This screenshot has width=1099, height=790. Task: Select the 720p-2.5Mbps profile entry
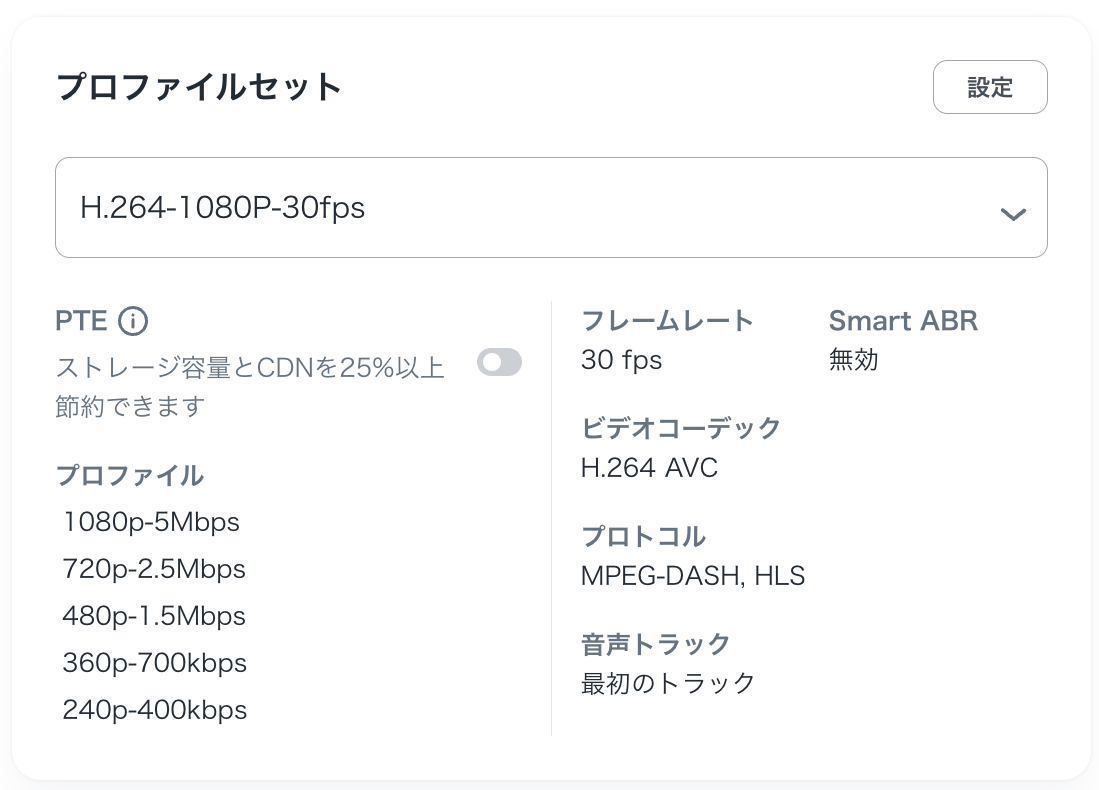coord(154,569)
